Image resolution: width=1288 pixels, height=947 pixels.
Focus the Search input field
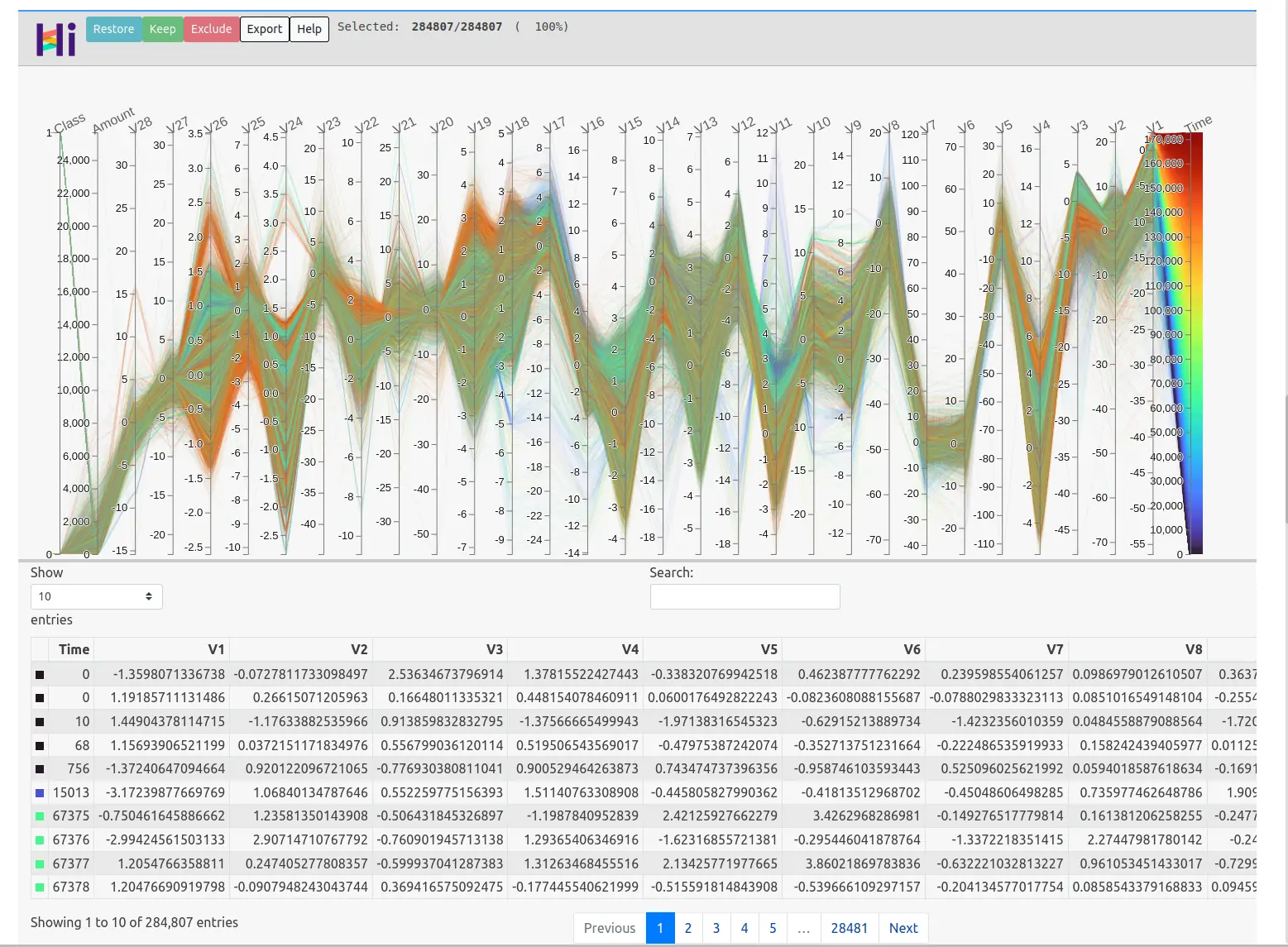click(745, 596)
